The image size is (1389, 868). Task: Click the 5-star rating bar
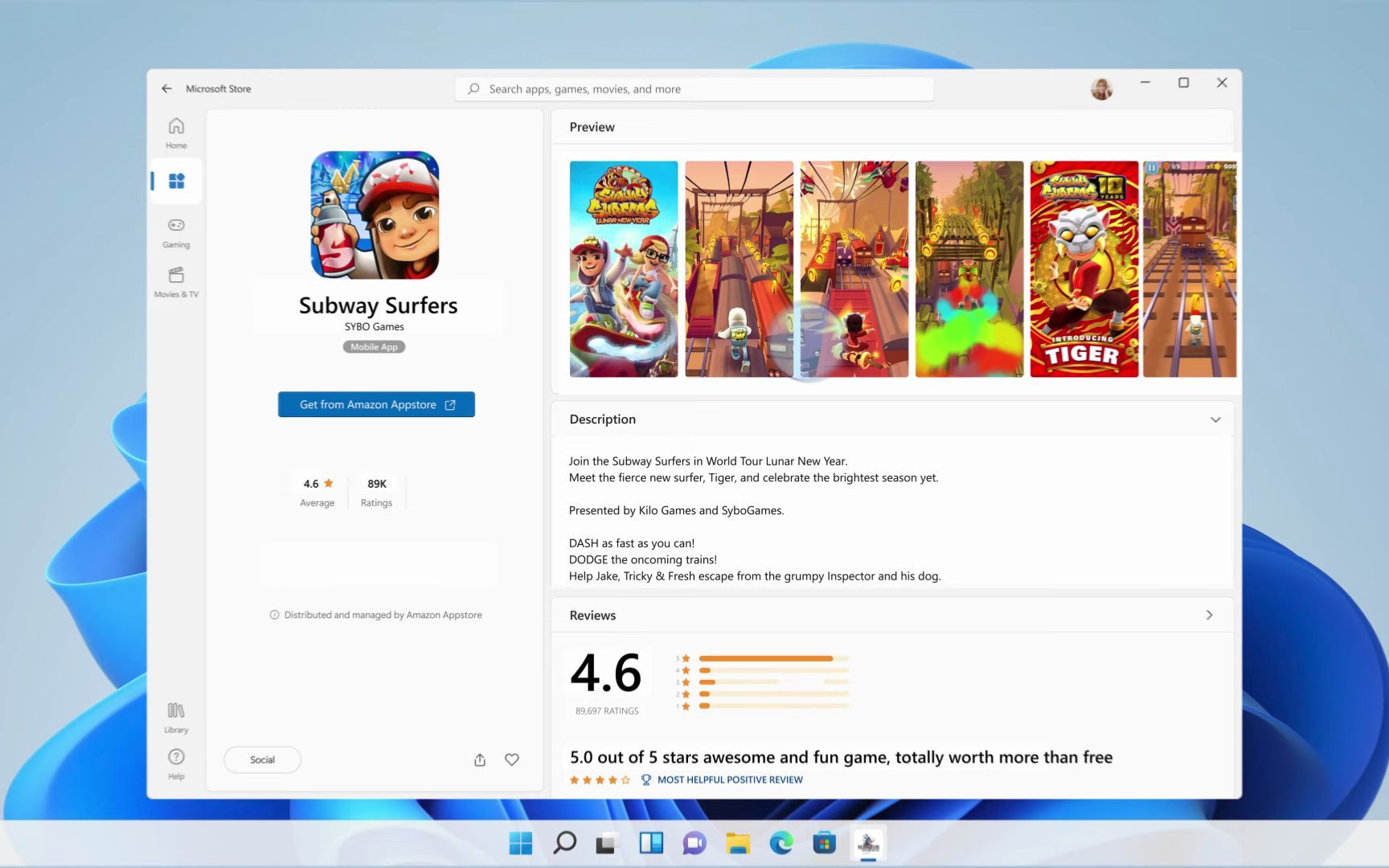773,658
